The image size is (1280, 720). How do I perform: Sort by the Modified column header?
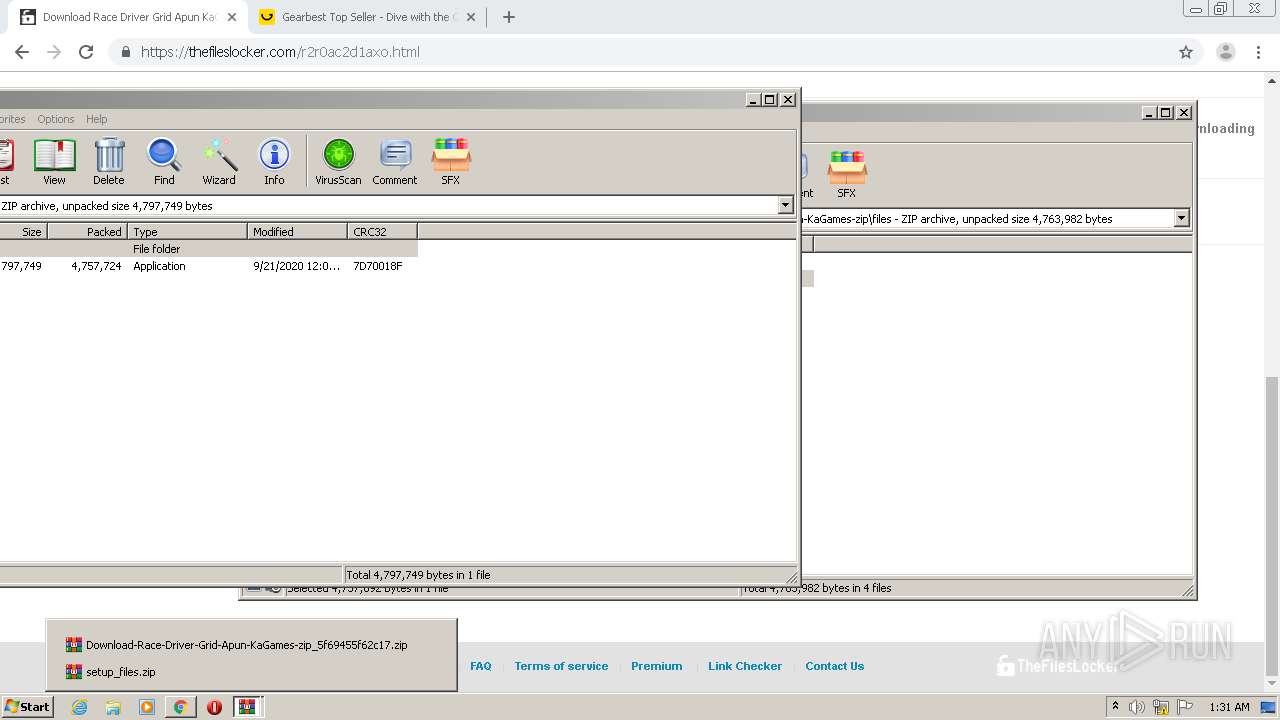coord(297,231)
